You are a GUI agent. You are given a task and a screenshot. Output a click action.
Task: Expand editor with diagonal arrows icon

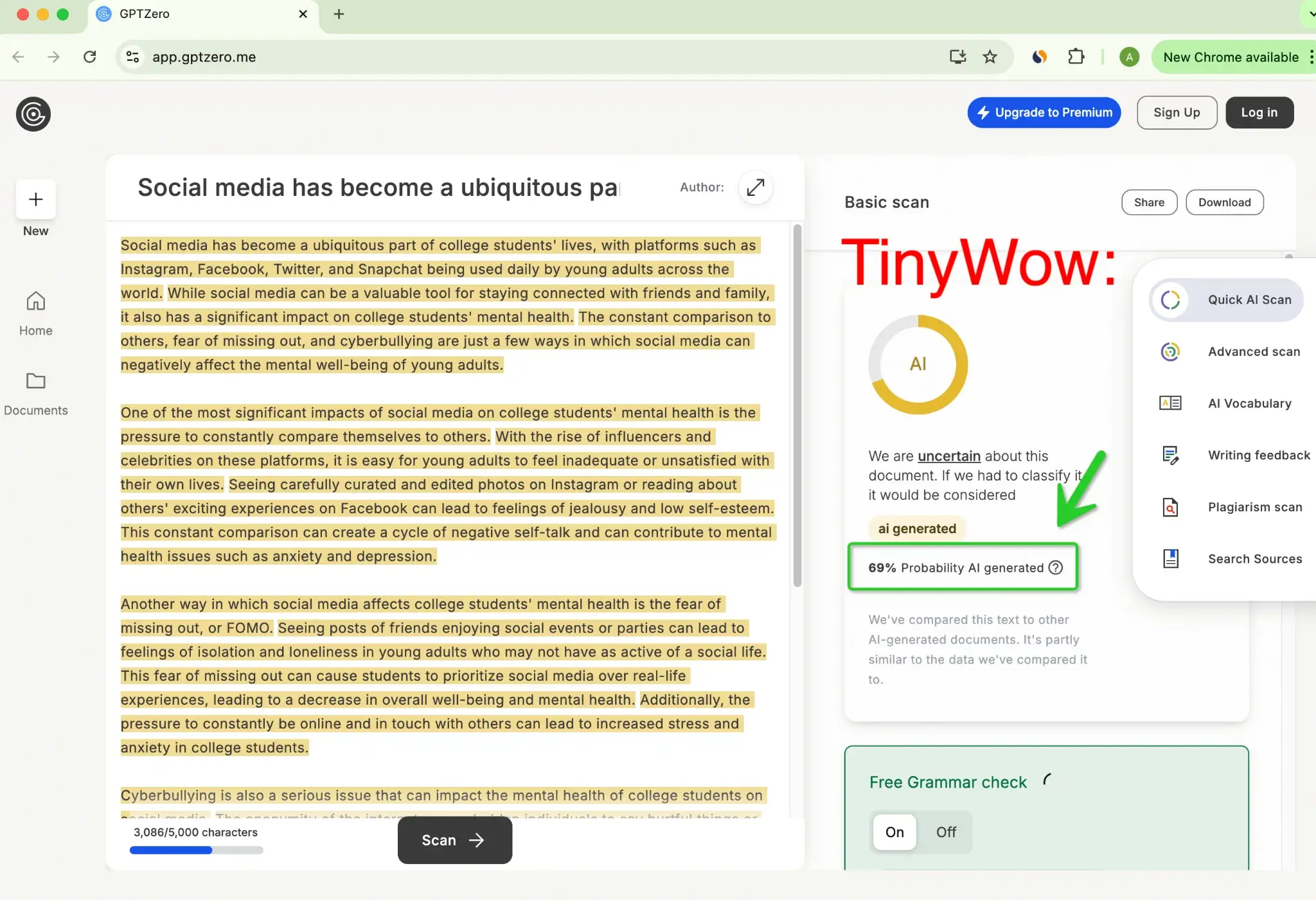(x=756, y=188)
